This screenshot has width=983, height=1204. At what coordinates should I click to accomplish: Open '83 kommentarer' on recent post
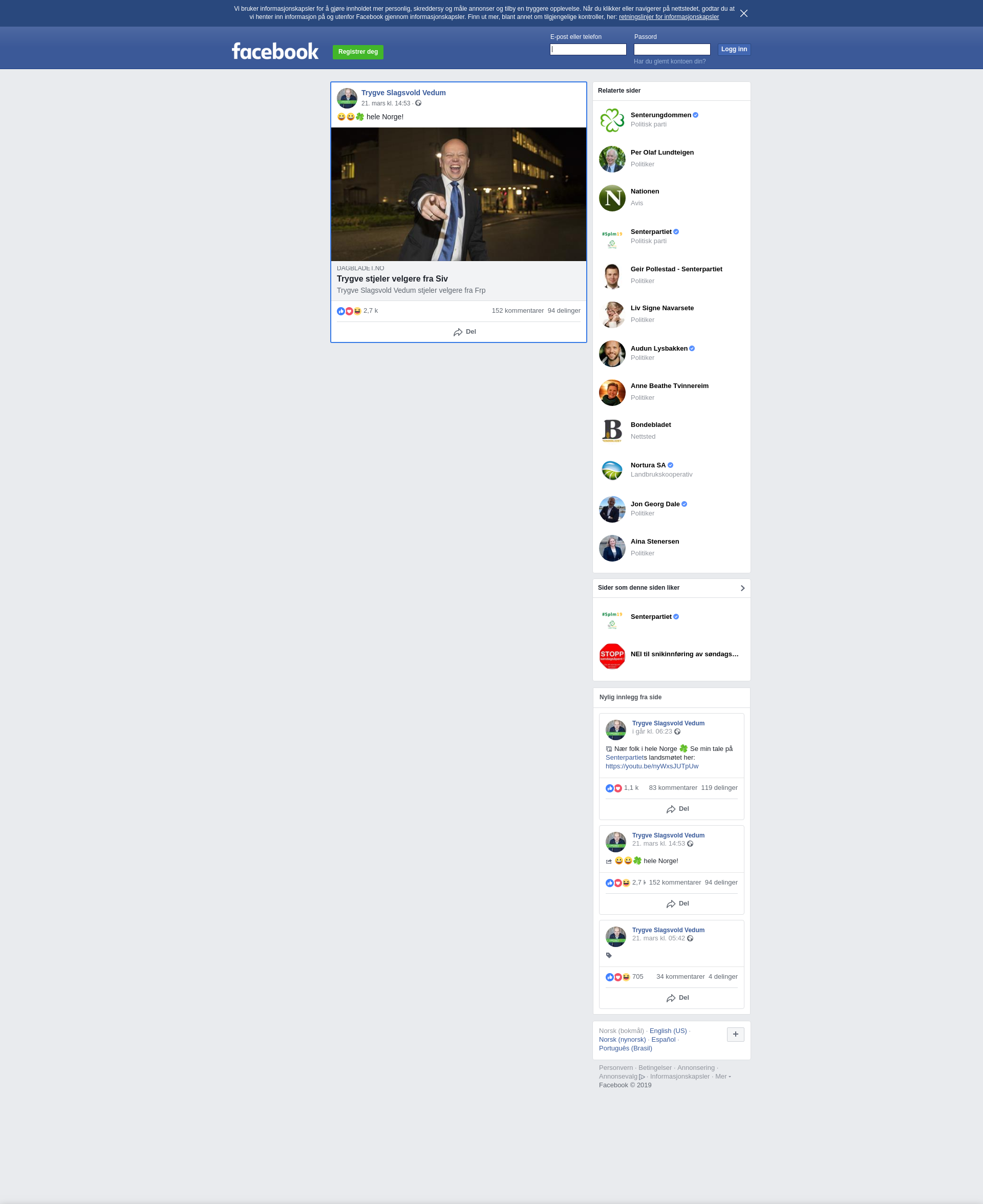pos(673,788)
